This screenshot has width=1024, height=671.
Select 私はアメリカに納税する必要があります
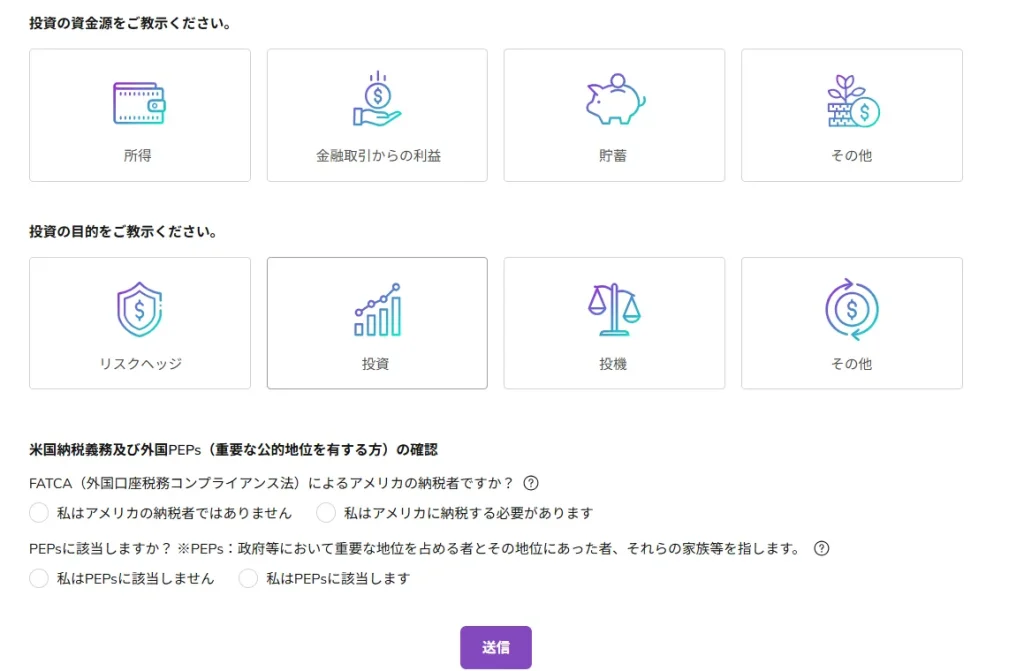(326, 512)
